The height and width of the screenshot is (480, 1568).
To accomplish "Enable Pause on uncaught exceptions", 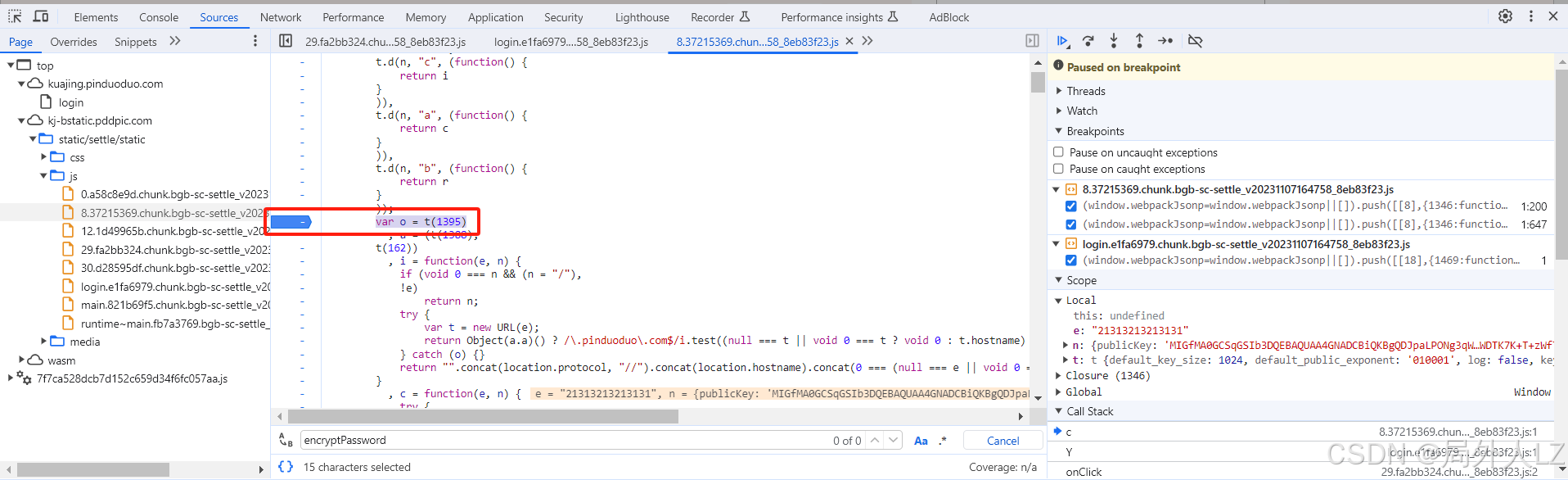I will click(x=1058, y=152).
